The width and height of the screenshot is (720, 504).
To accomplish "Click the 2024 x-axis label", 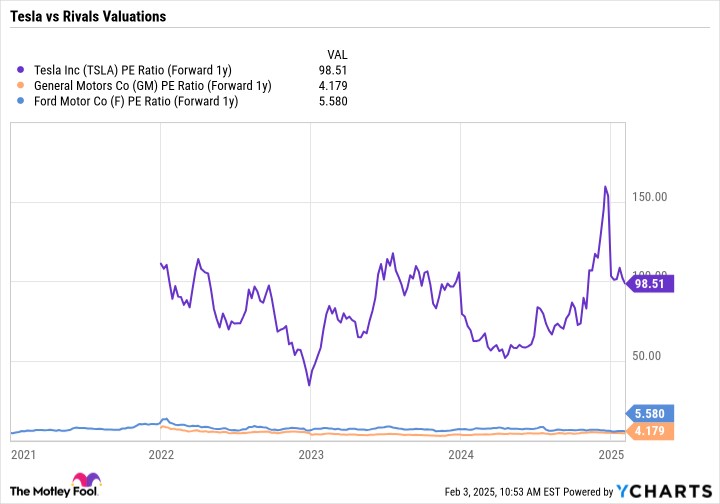I will point(461,454).
